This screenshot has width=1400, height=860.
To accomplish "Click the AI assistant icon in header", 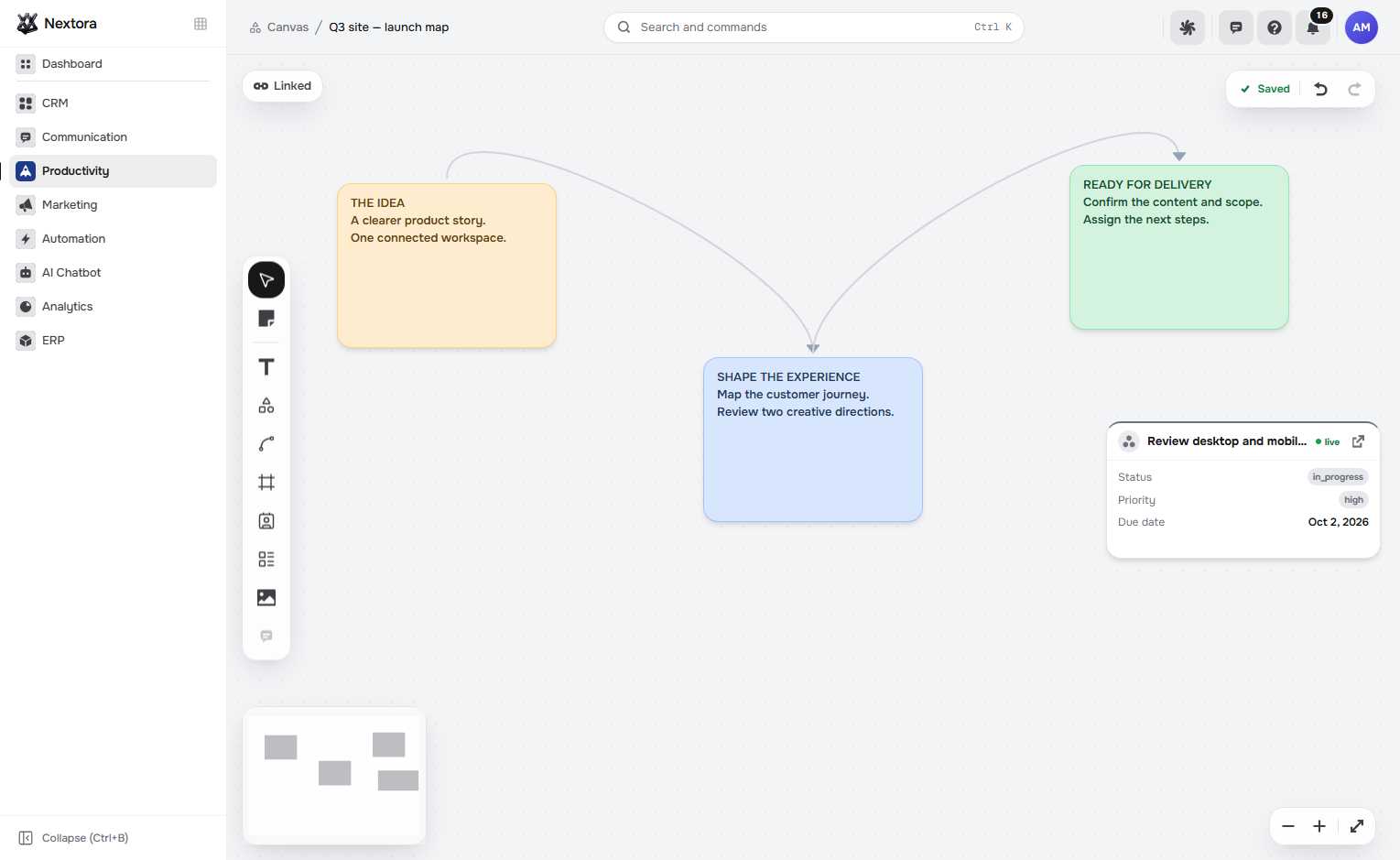I will tap(1188, 27).
